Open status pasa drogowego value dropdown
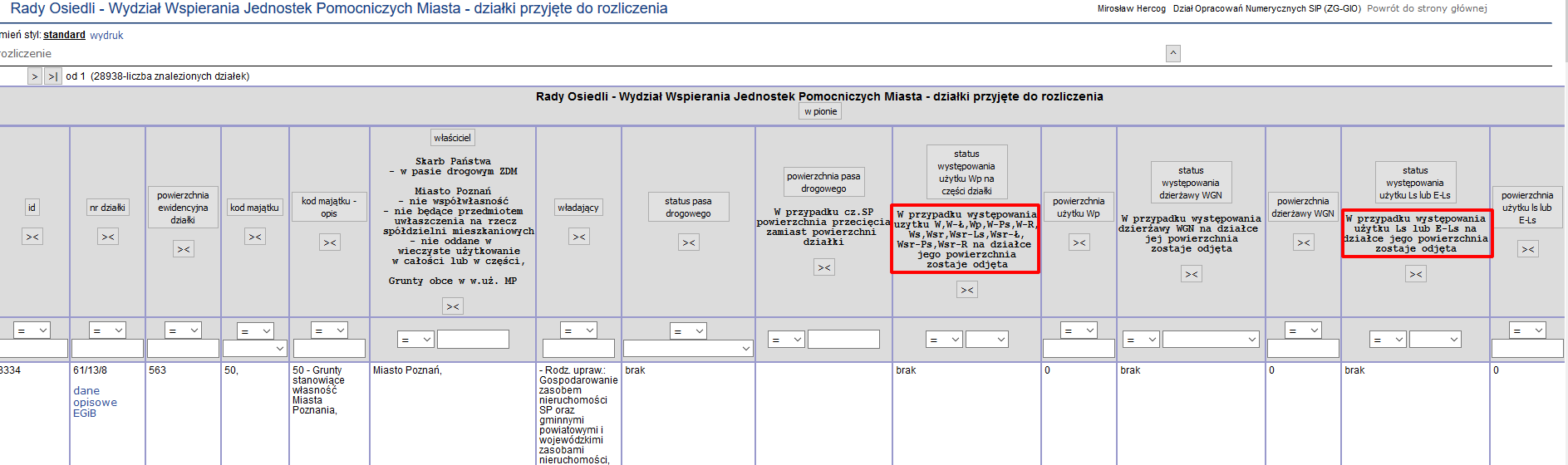1568x465 pixels. coord(688,349)
